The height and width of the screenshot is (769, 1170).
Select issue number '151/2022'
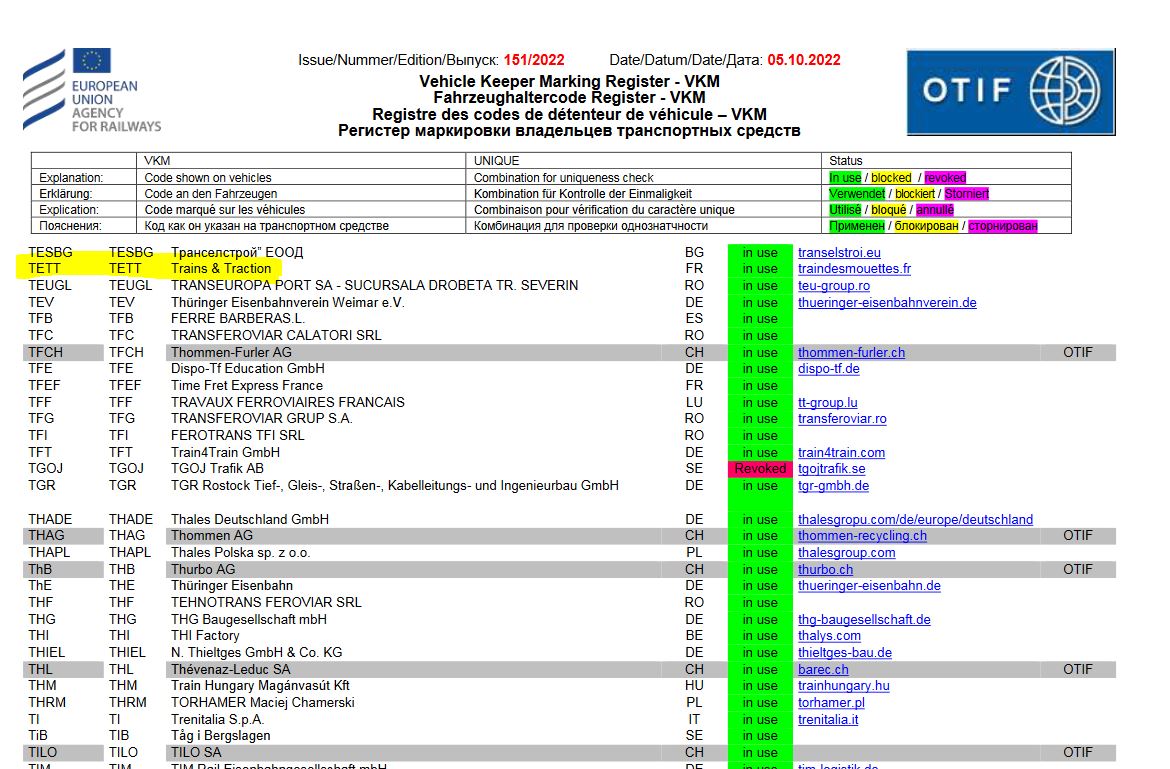[534, 60]
